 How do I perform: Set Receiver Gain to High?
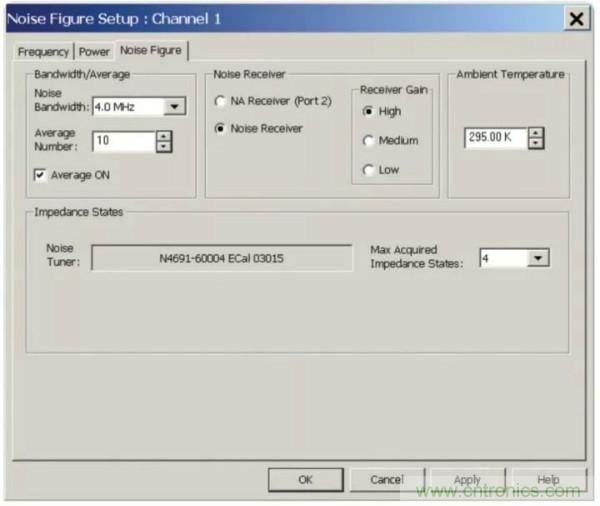click(x=368, y=111)
